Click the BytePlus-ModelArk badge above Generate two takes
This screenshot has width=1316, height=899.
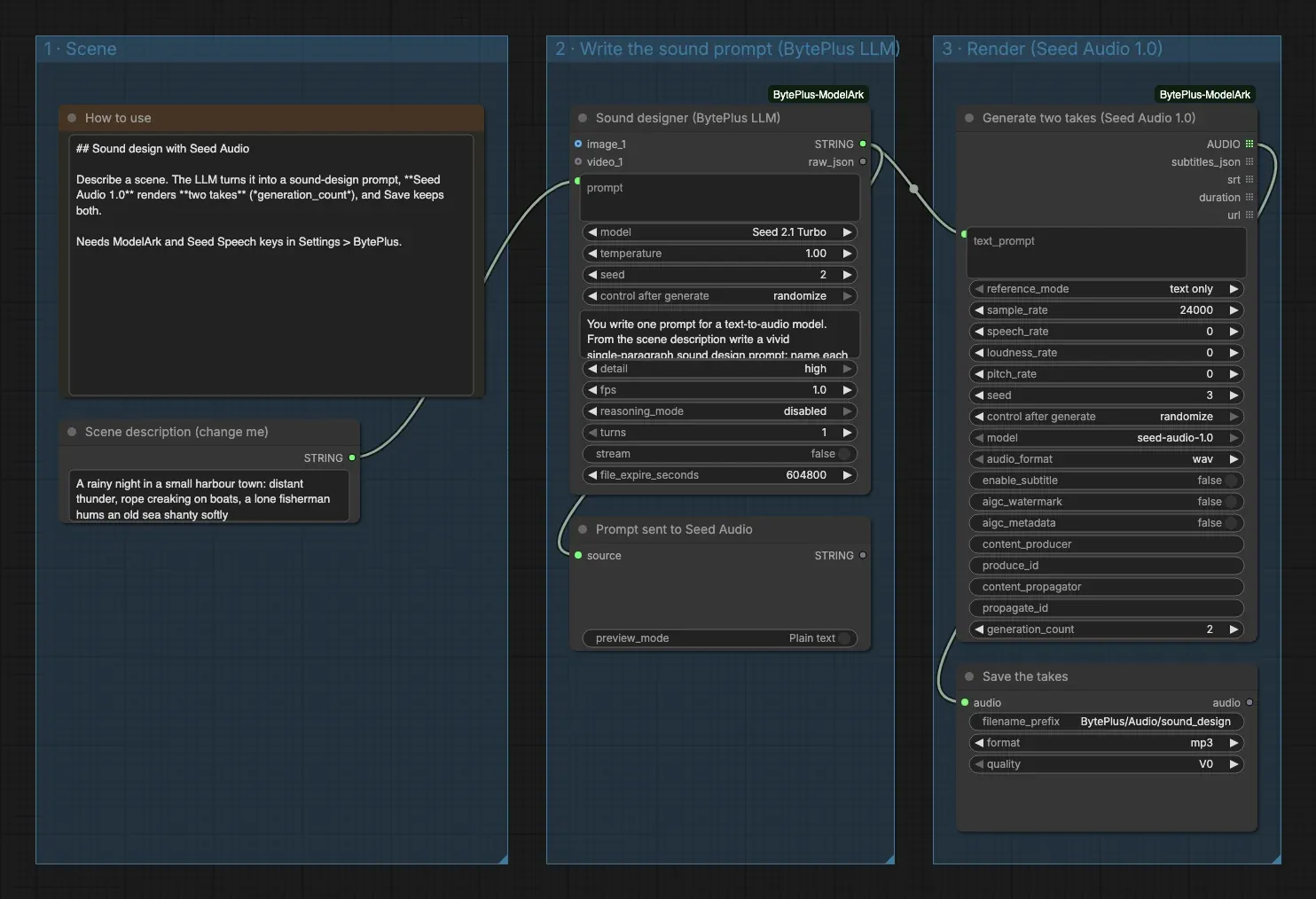(x=1205, y=95)
